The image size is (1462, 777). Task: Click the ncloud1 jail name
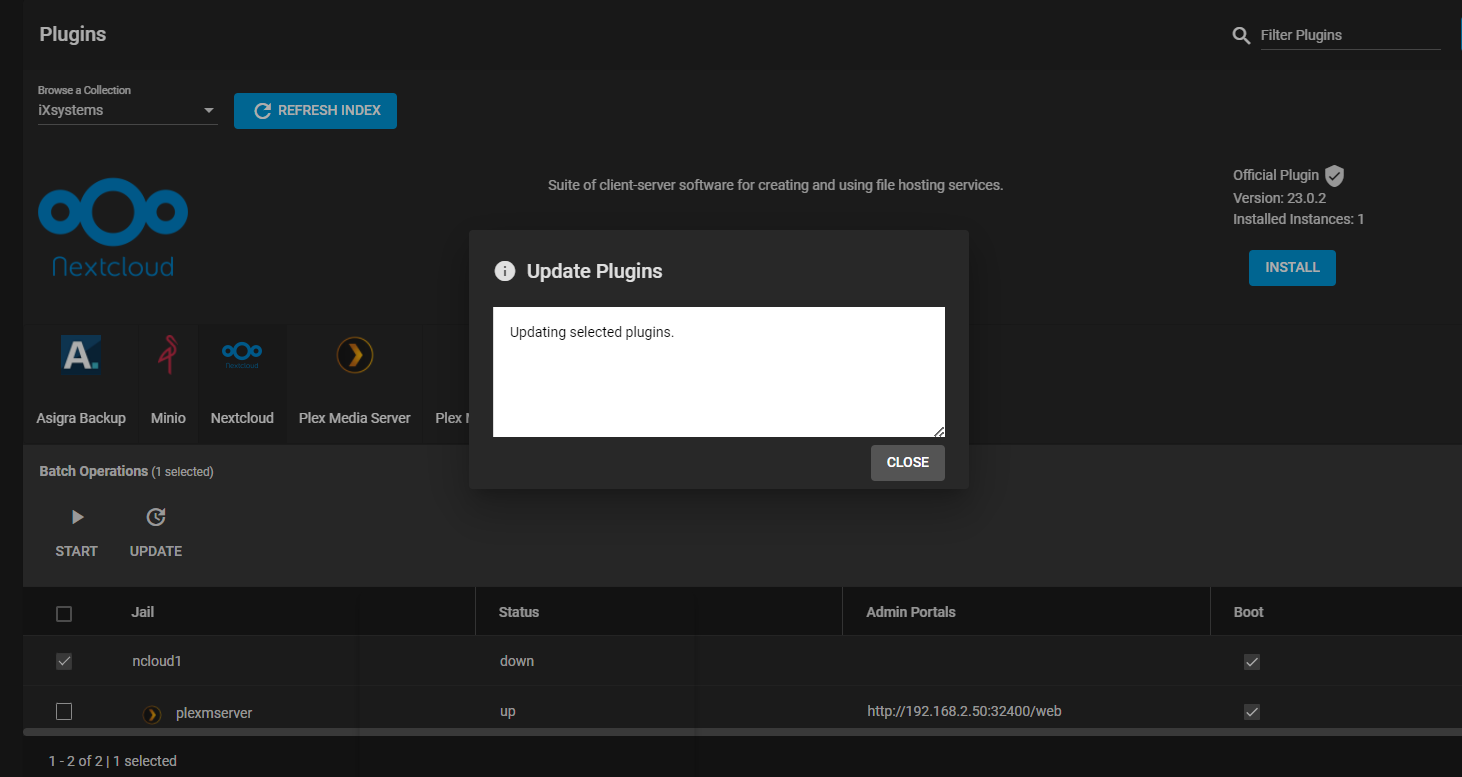[x=157, y=661]
